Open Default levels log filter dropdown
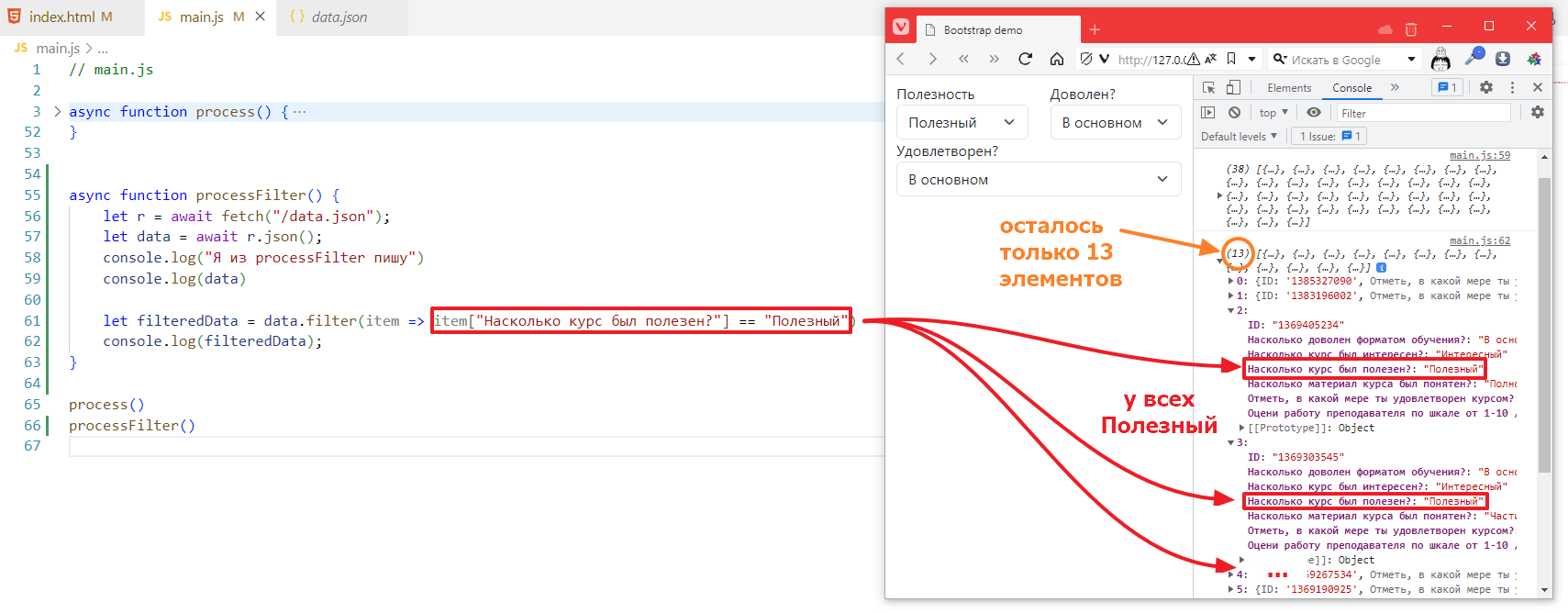The image size is (1568, 613). [1239, 137]
